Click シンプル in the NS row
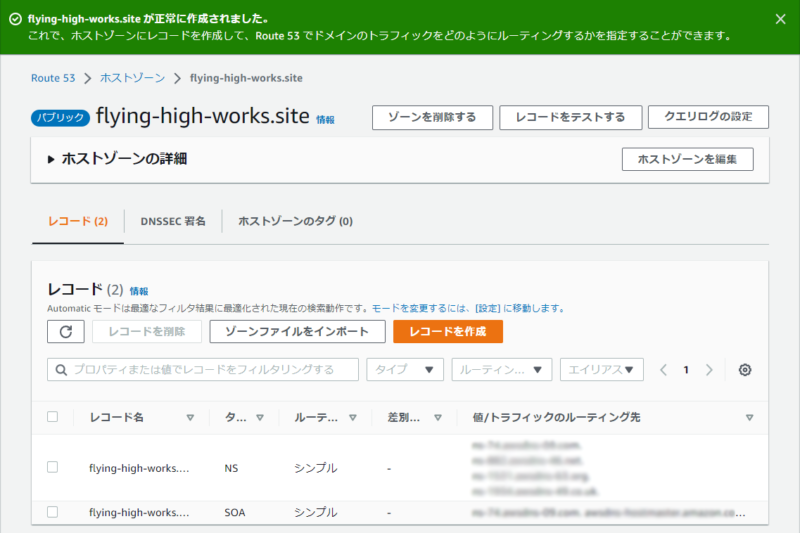The image size is (800, 533). pos(316,468)
